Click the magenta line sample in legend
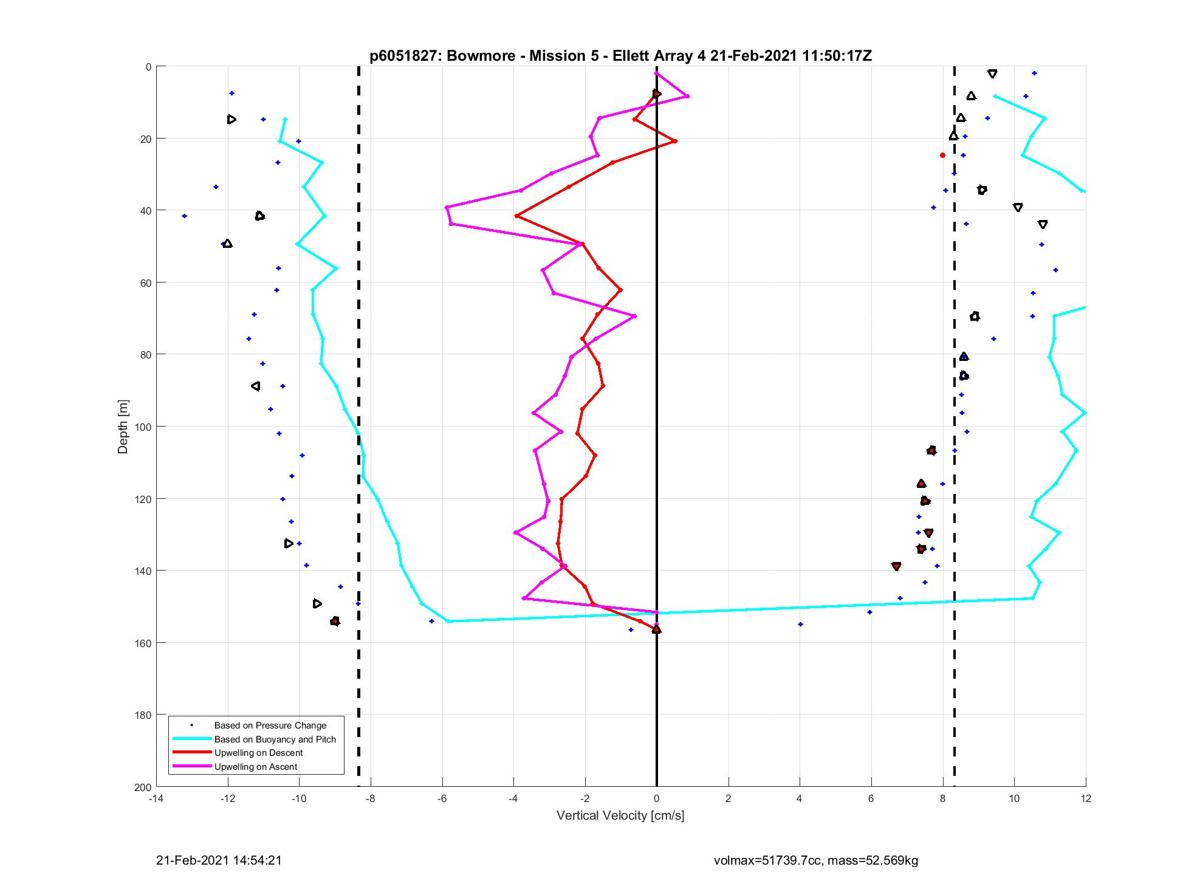1200x885 pixels. point(191,767)
